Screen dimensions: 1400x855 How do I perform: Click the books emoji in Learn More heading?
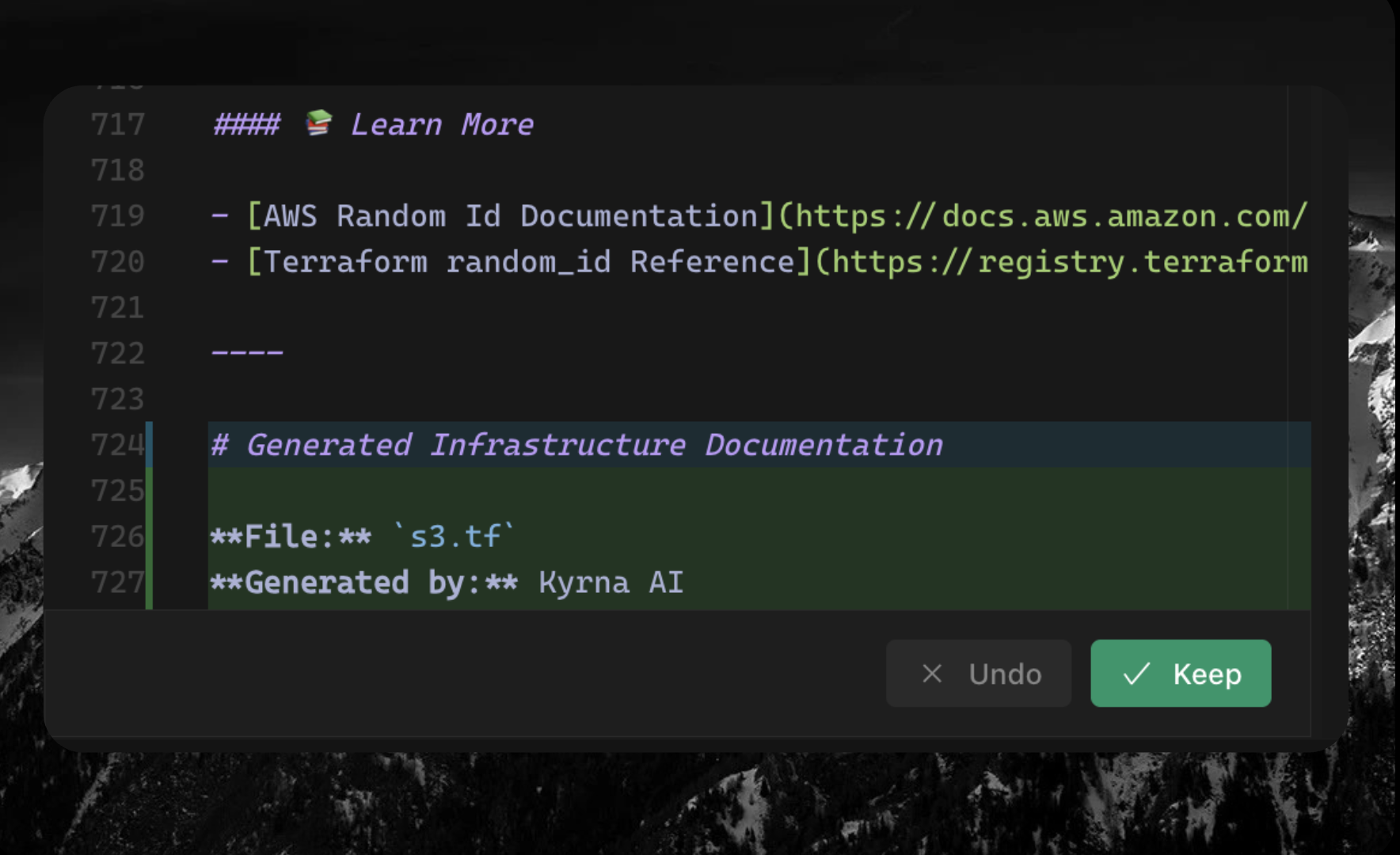tap(318, 123)
